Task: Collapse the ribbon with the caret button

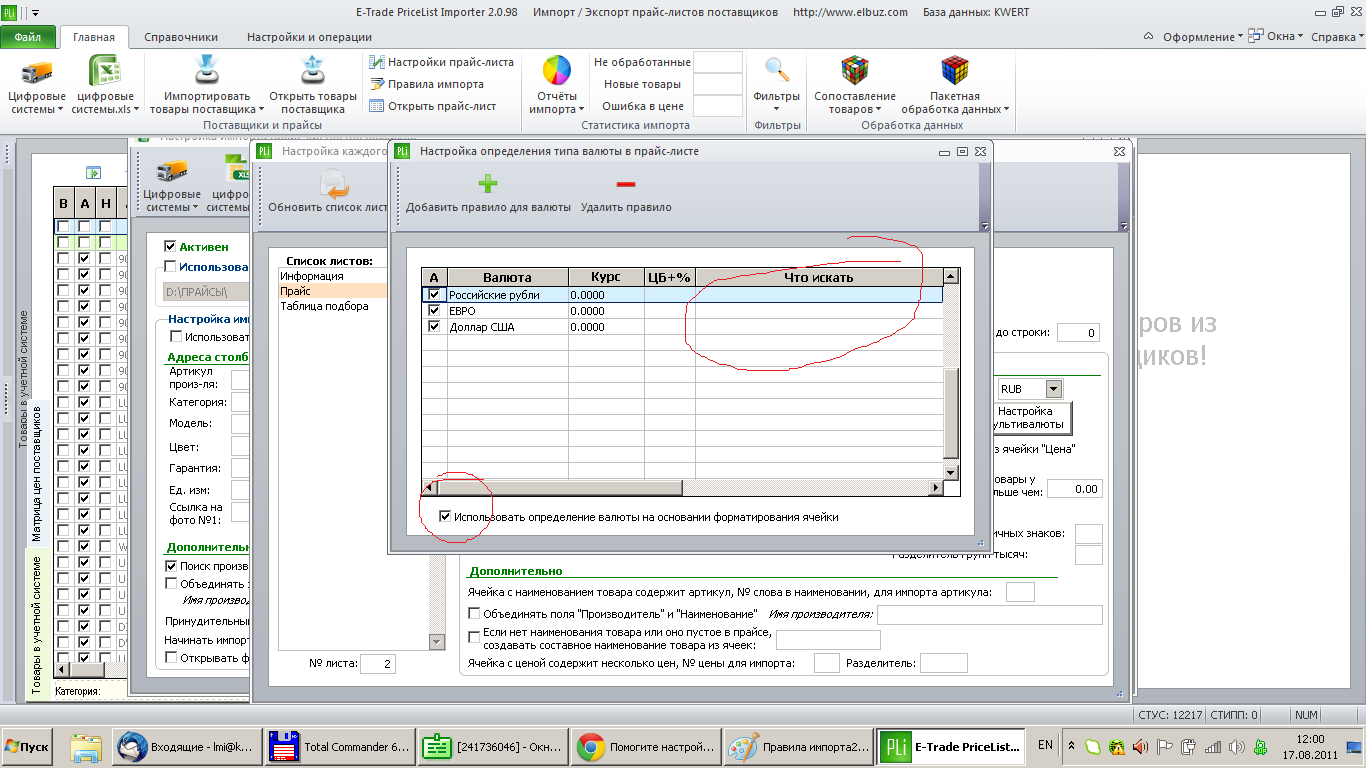Action: pyautogui.click(x=1149, y=37)
